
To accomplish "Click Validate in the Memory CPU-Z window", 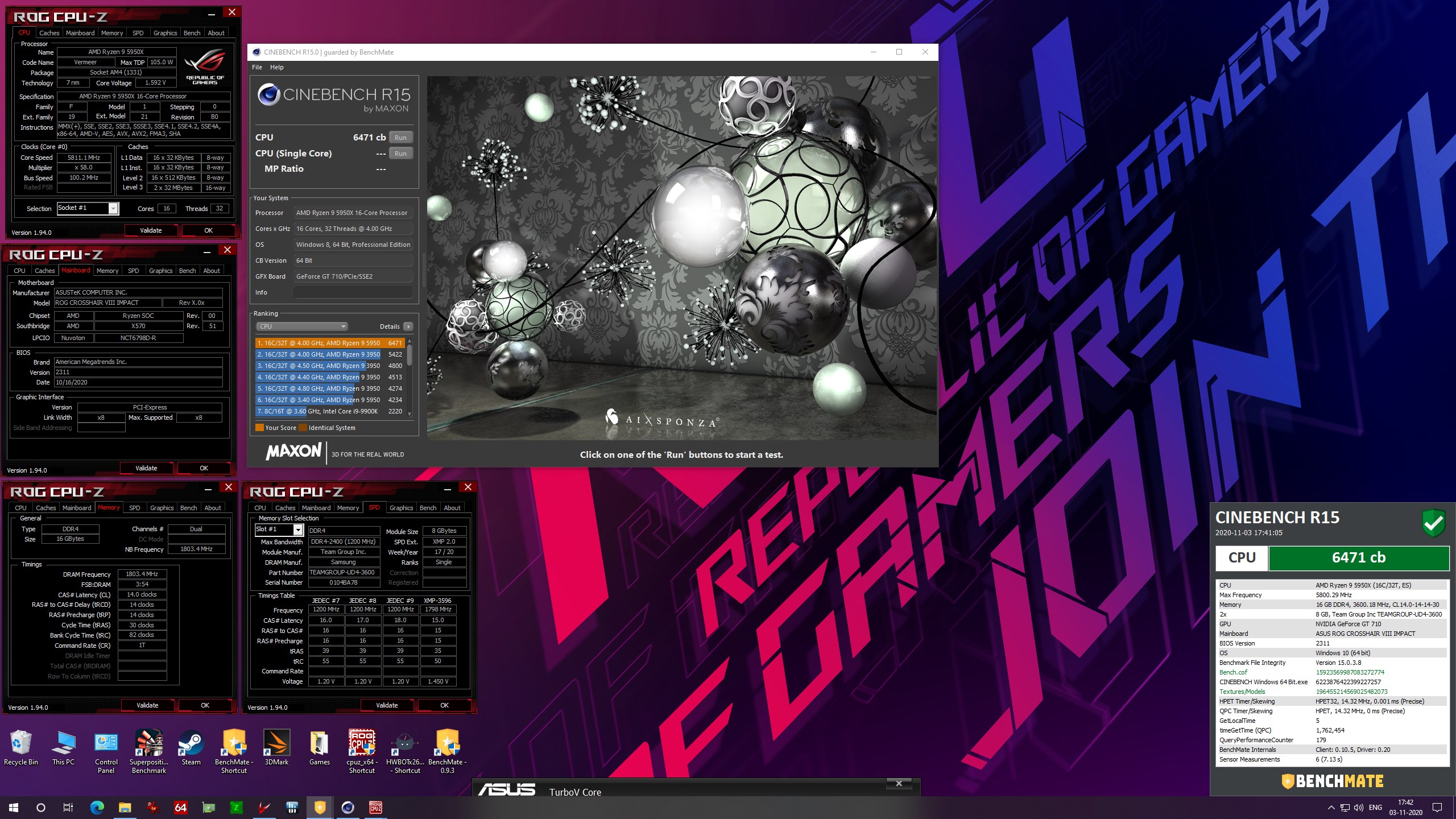I will click(147, 705).
